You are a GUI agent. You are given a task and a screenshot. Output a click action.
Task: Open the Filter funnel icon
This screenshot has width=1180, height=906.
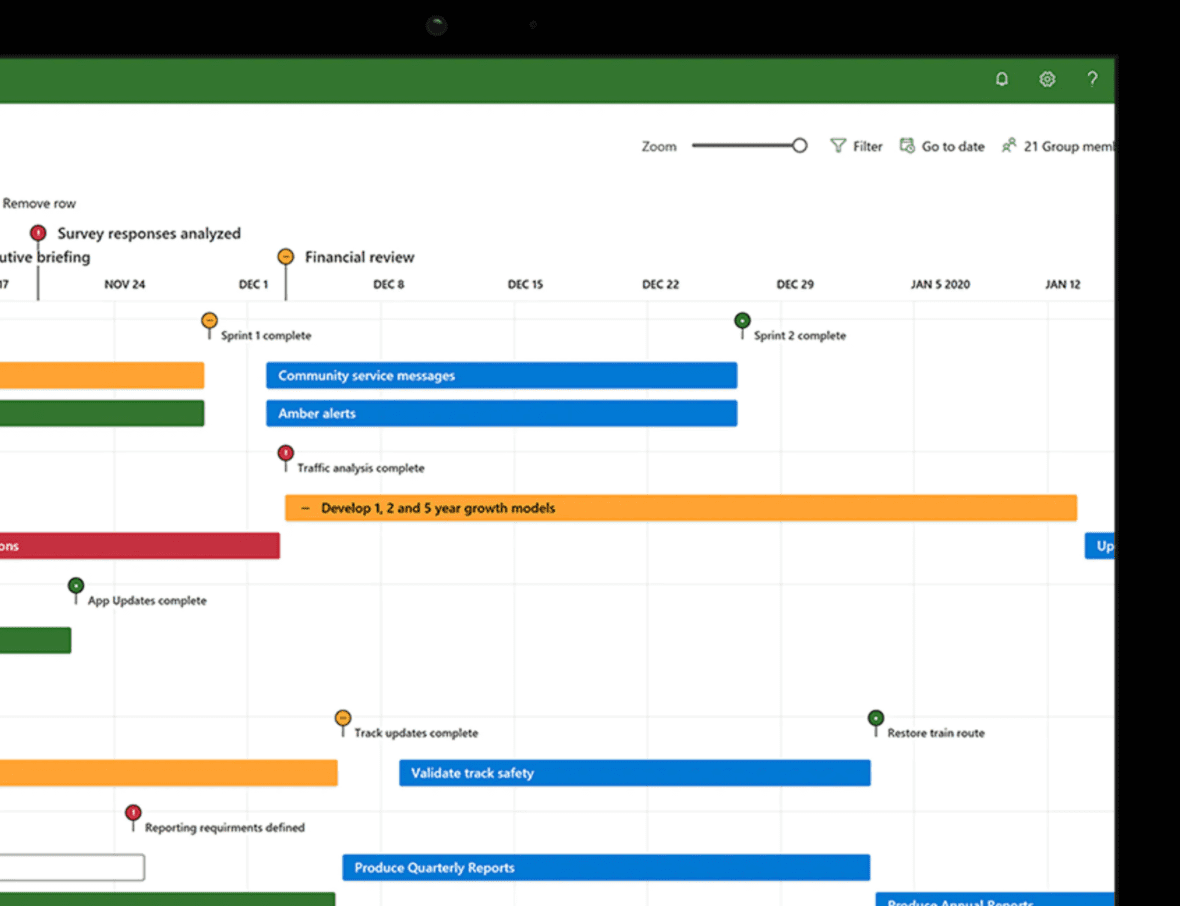837,145
